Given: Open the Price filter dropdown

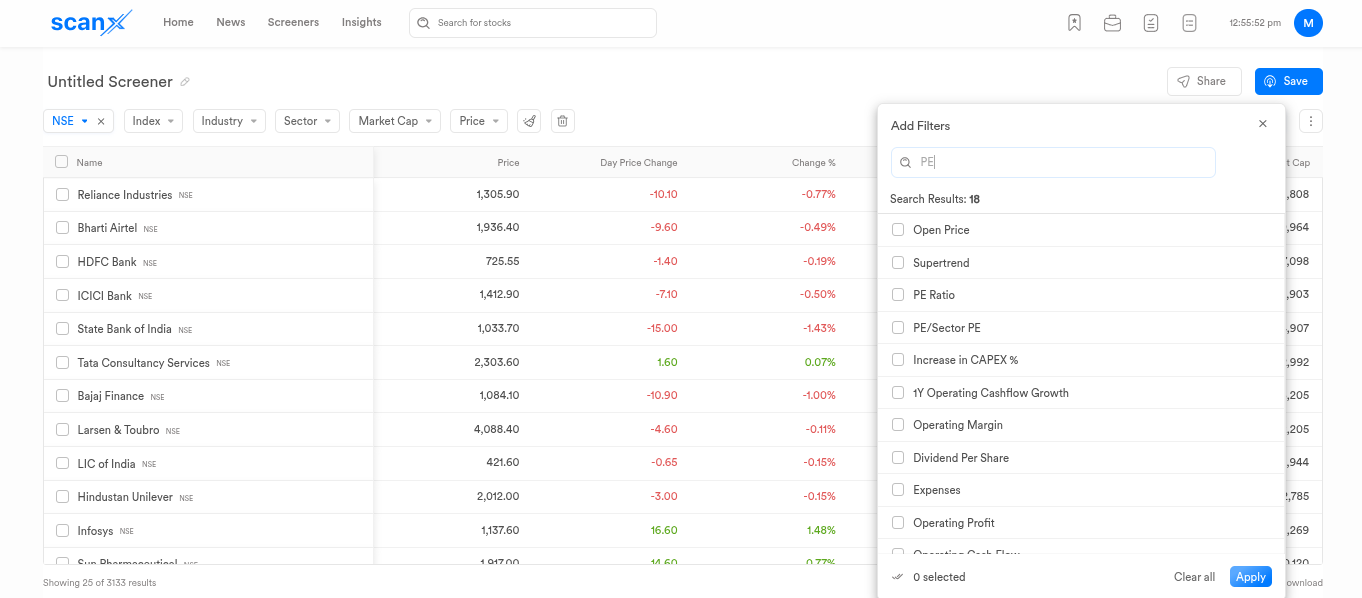Looking at the screenshot, I should (x=479, y=121).
